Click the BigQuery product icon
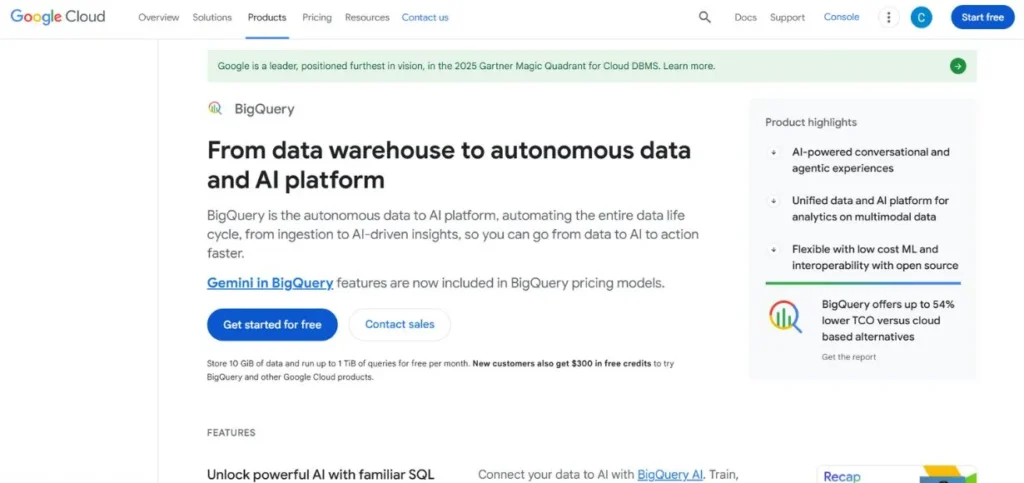This screenshot has width=1024, height=483. pyautogui.click(x=215, y=109)
